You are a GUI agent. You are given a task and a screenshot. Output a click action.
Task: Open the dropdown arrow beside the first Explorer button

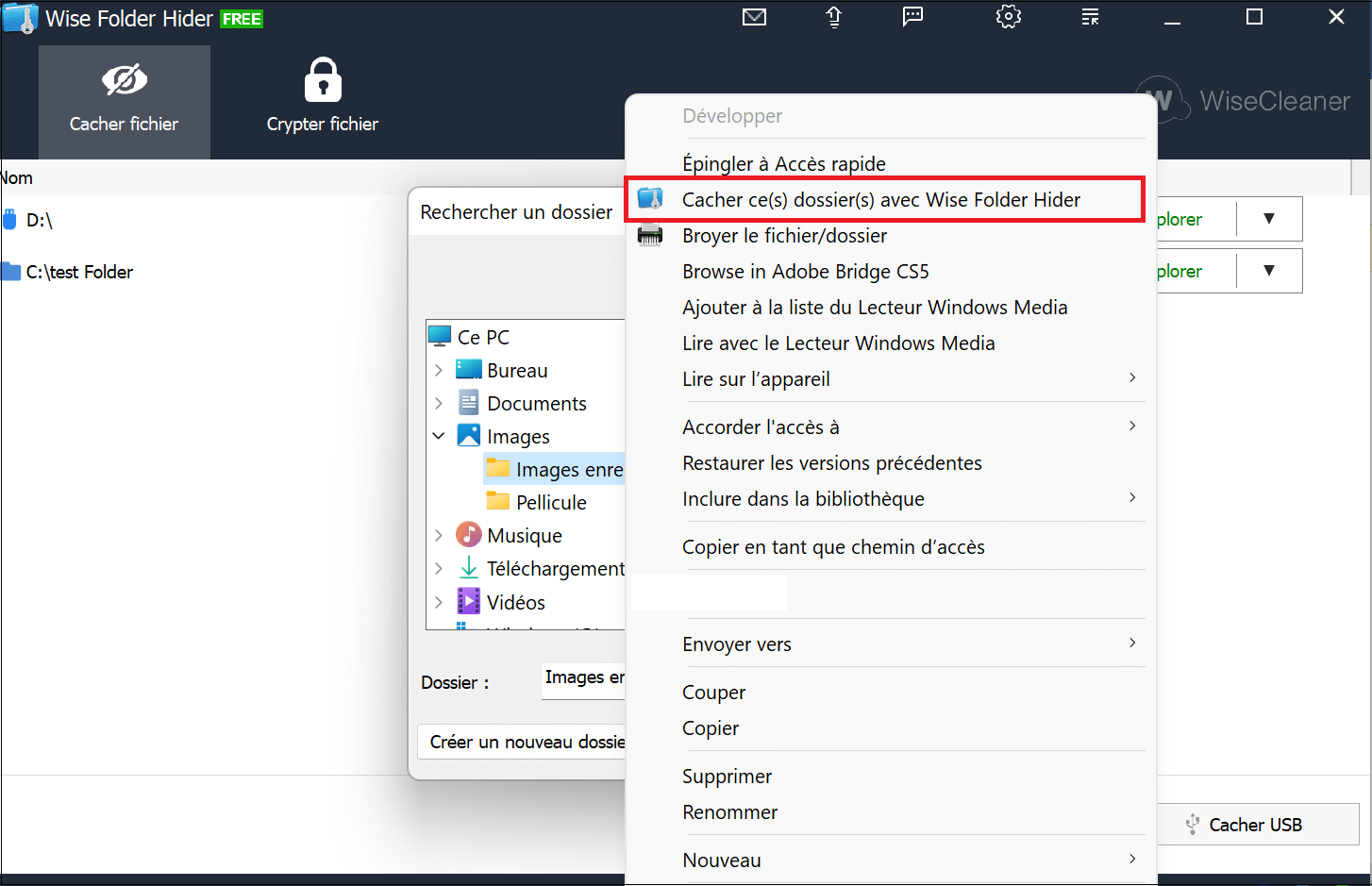tap(1269, 218)
